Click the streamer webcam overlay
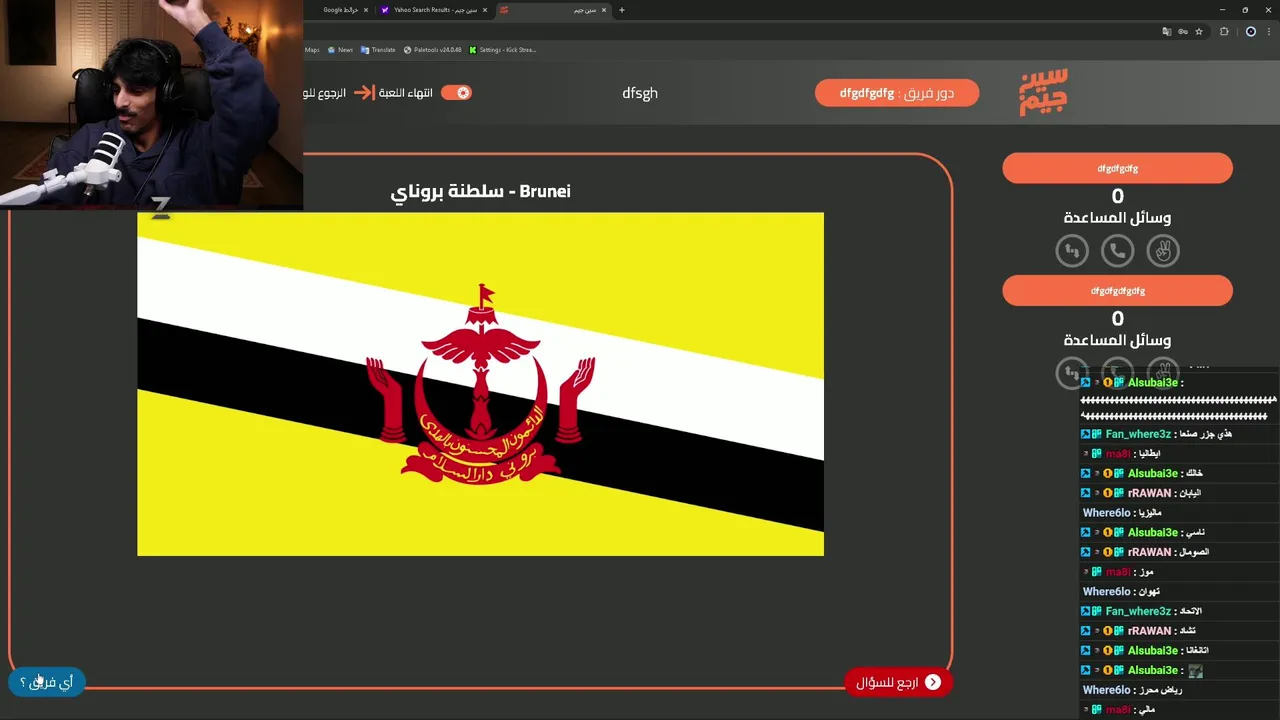Screen dimensions: 1280x720 151,104
